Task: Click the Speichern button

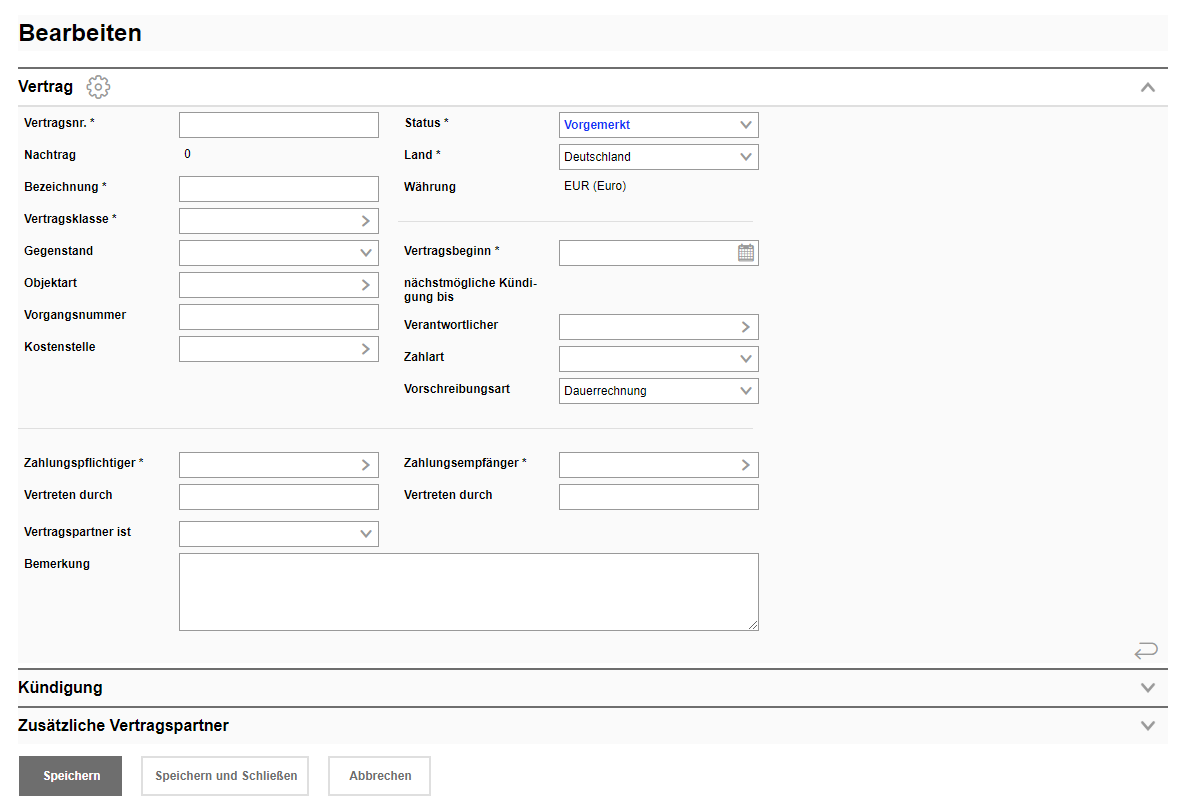Action: [71, 776]
